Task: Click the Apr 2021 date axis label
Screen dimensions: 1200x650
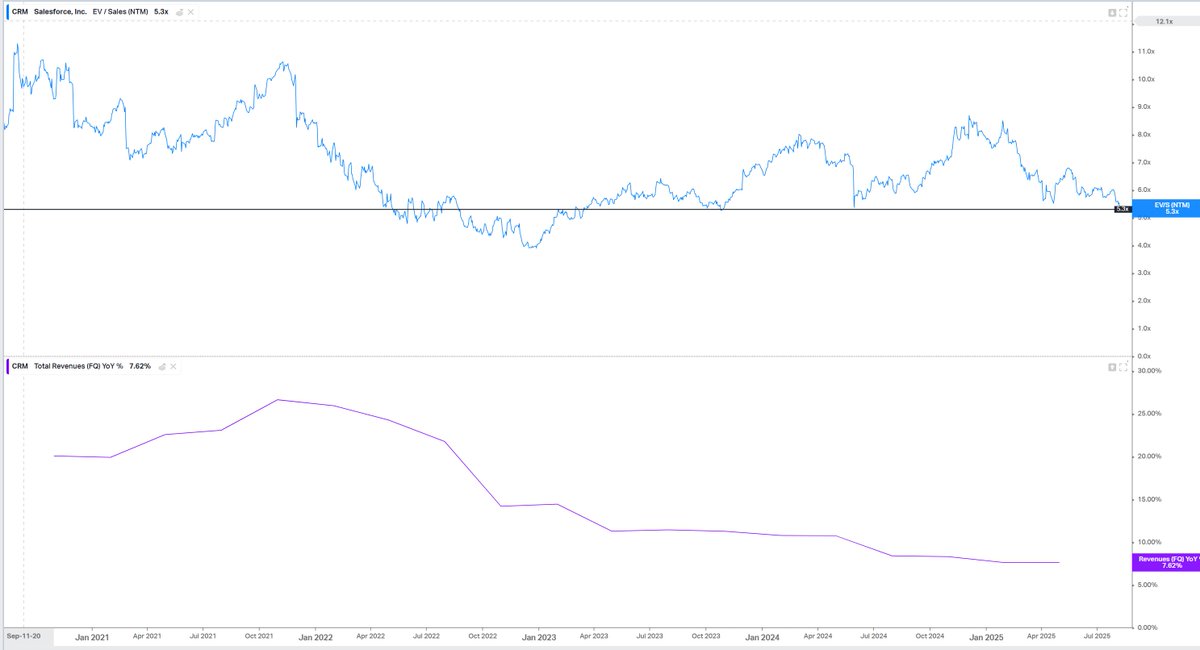Action: [147, 635]
